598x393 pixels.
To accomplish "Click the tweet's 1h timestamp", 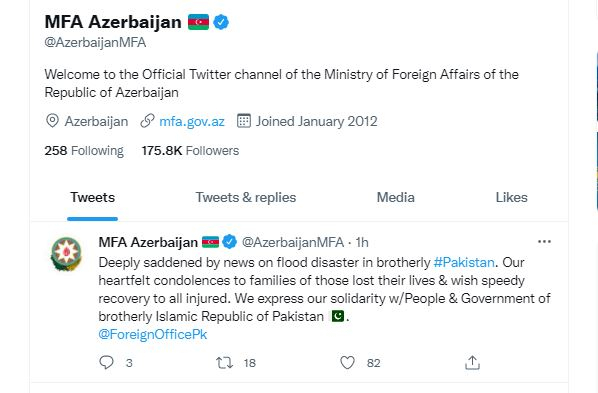I will [362, 242].
